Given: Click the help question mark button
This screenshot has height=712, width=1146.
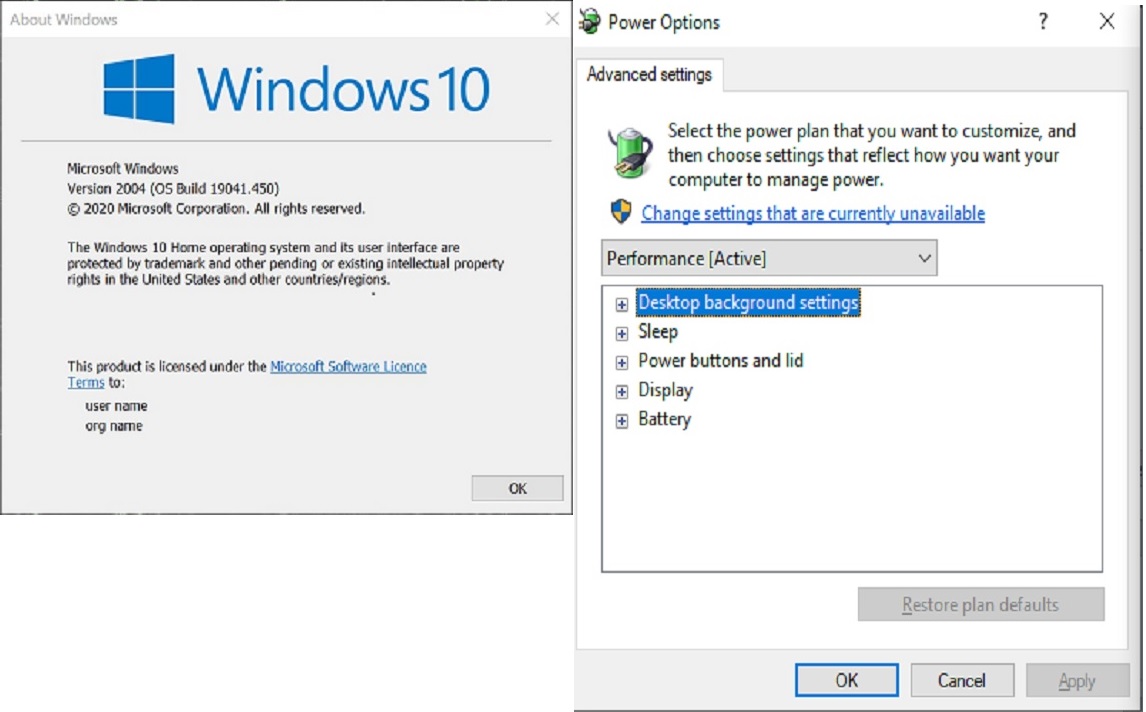Looking at the screenshot, I should tap(1043, 21).
